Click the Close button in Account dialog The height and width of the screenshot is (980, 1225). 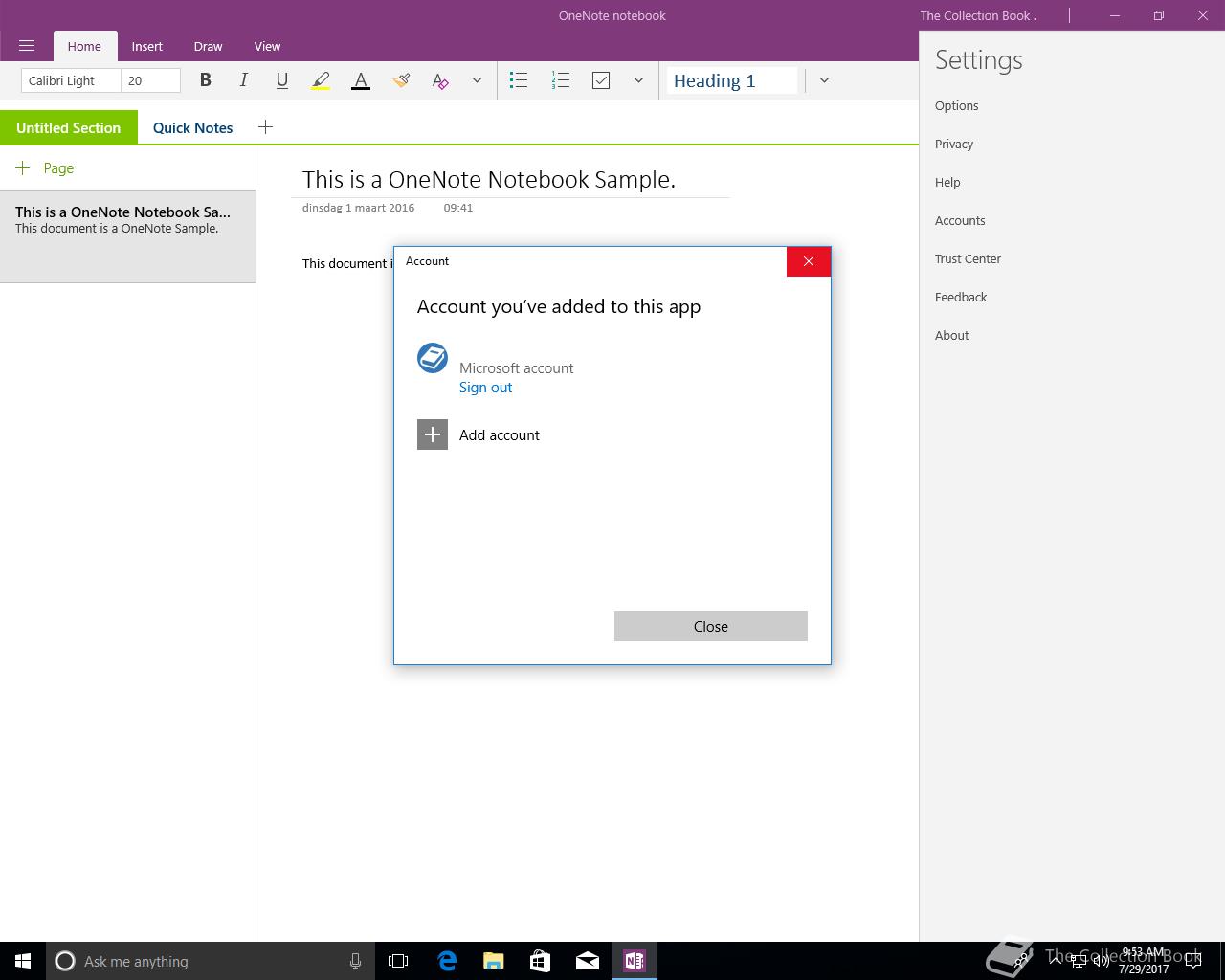(711, 626)
